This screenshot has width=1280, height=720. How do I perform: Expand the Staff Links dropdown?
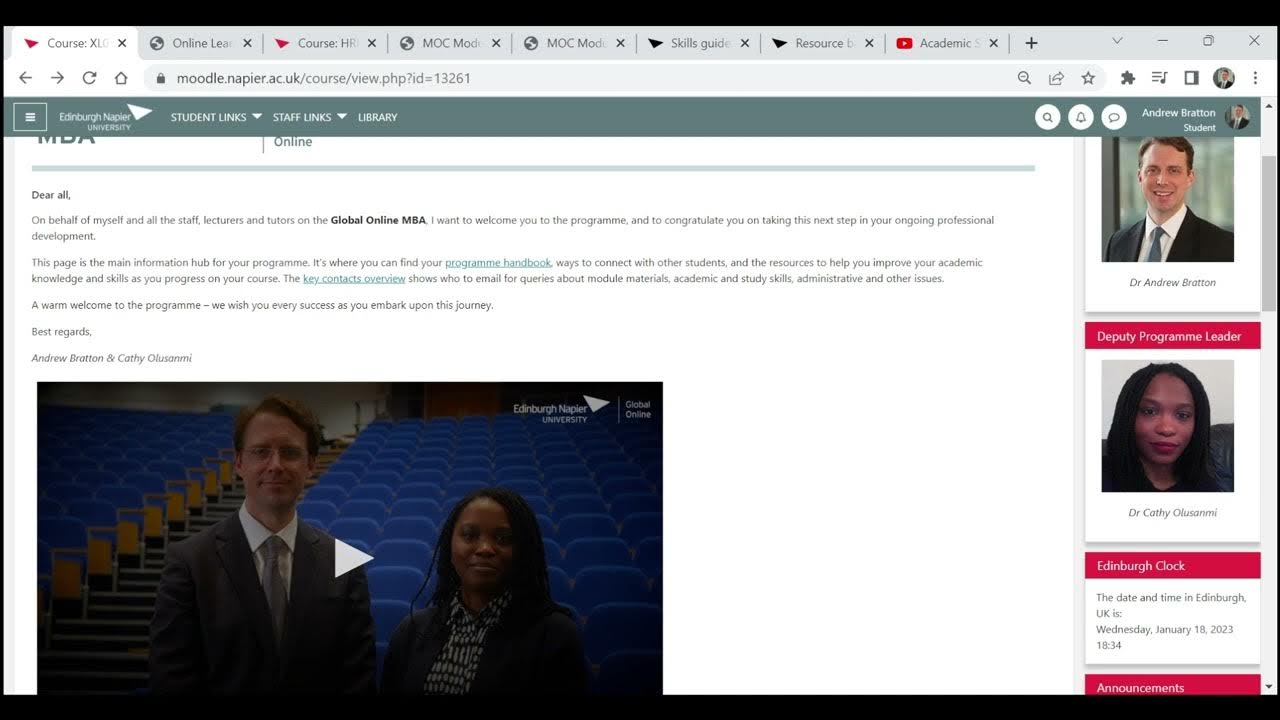pyautogui.click(x=310, y=117)
